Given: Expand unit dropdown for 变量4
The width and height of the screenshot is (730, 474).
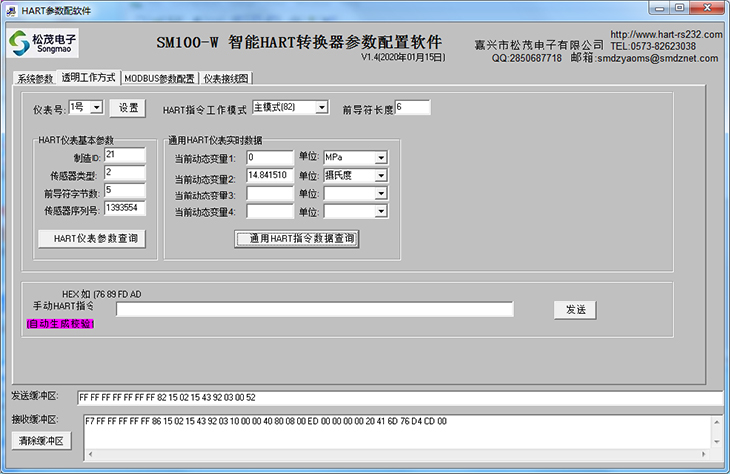Looking at the screenshot, I should (381, 211).
